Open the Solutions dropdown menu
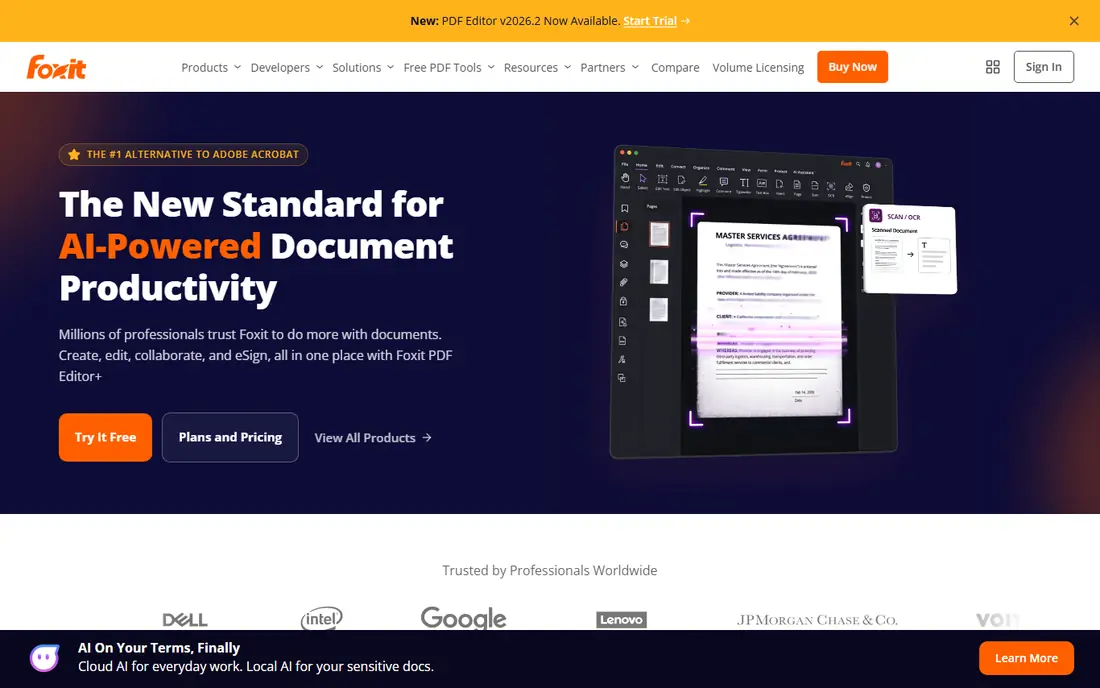 pyautogui.click(x=363, y=67)
